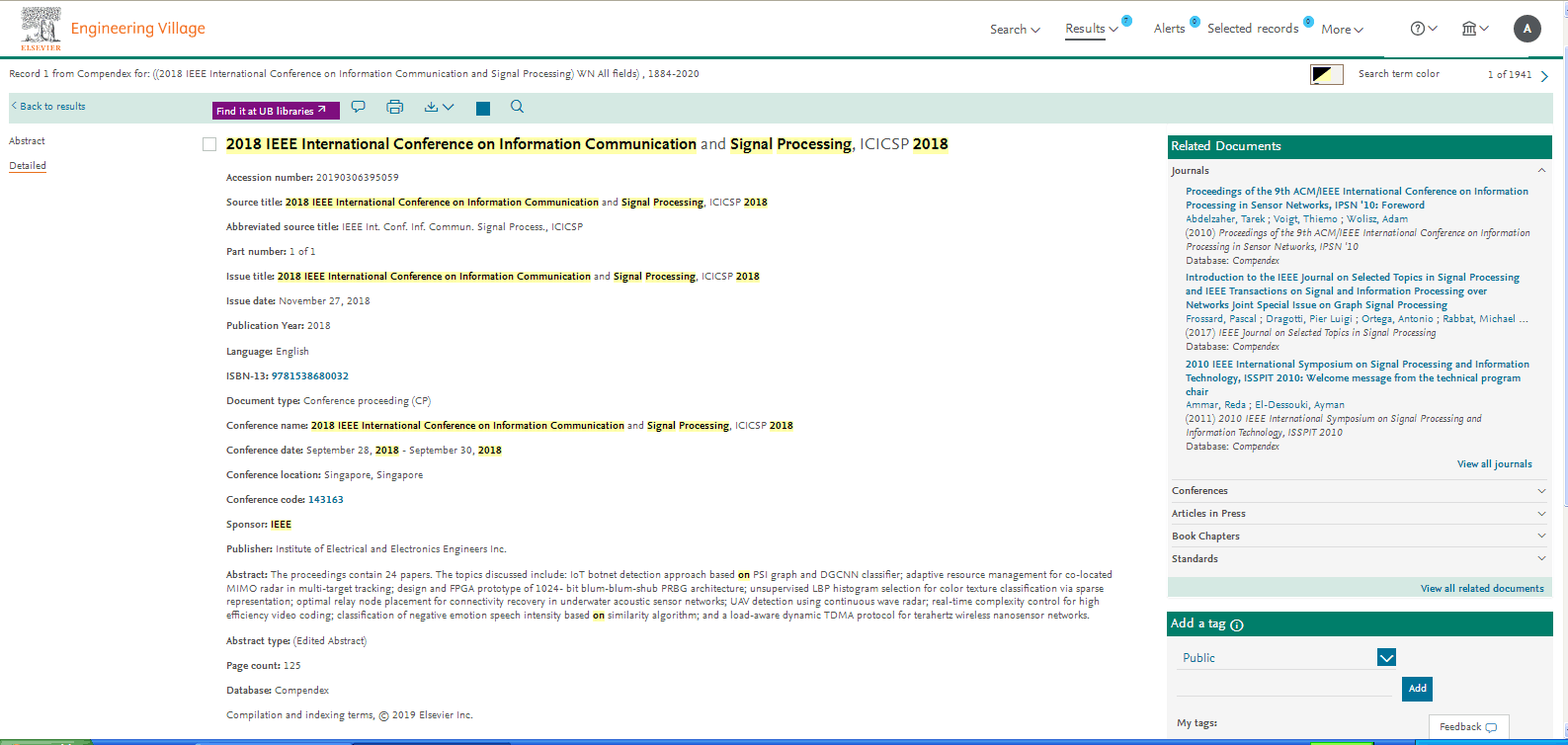Click author Wolisz, Adam
This screenshot has height=745, width=1568.
tap(1377, 219)
